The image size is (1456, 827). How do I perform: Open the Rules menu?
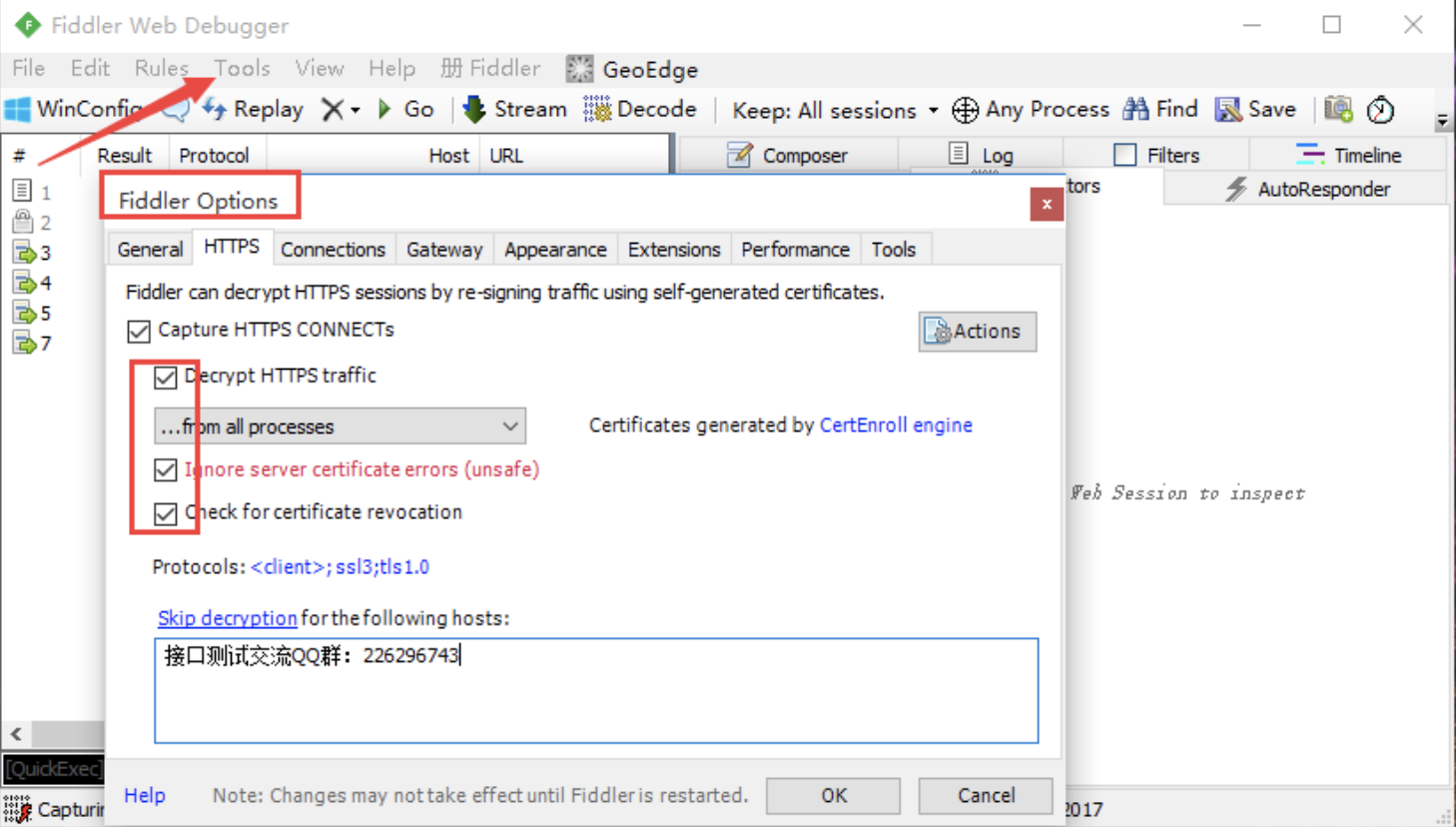coord(161,68)
